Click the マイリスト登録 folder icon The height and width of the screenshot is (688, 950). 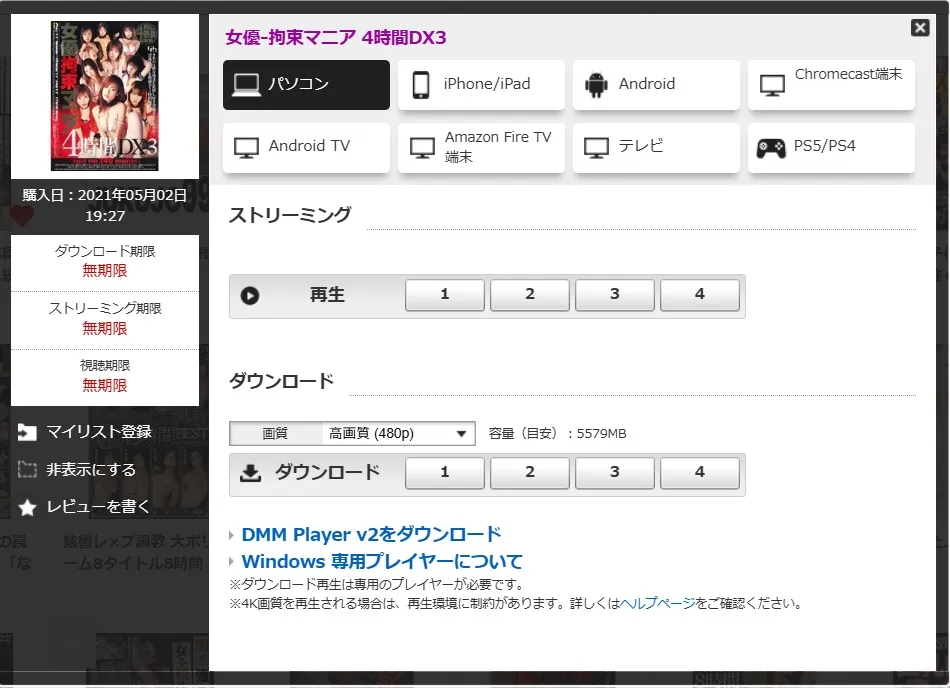pos(27,432)
